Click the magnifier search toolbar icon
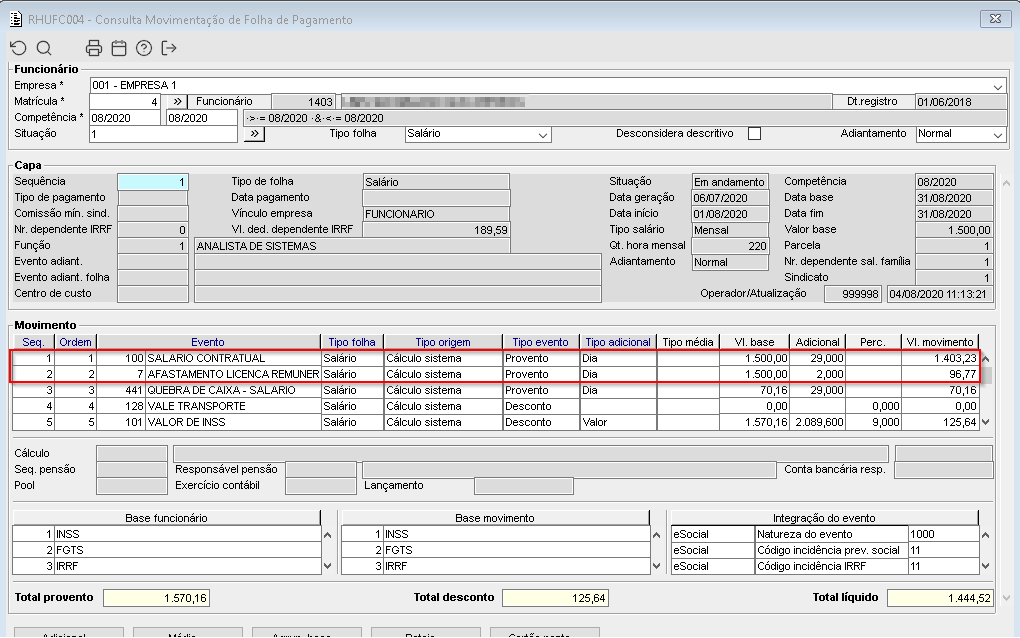The width and height of the screenshot is (1020, 638). 44,48
